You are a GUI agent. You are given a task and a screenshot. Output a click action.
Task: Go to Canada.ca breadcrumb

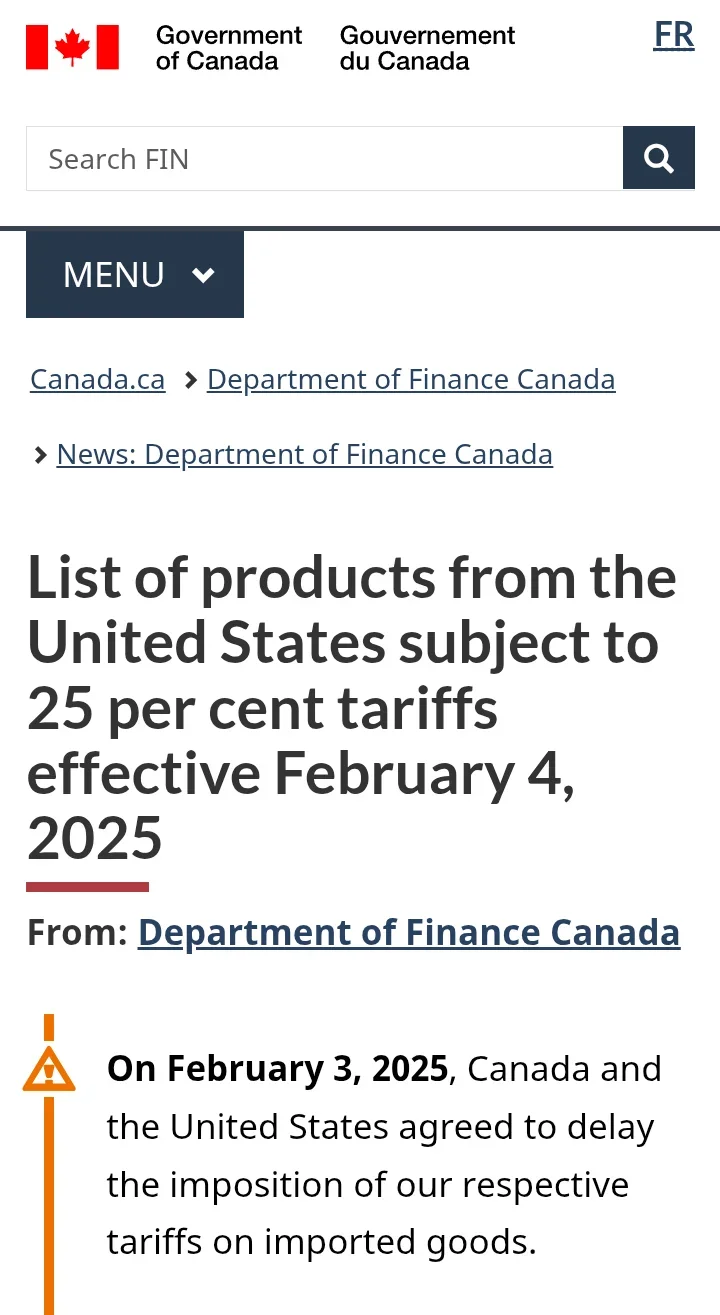97,380
